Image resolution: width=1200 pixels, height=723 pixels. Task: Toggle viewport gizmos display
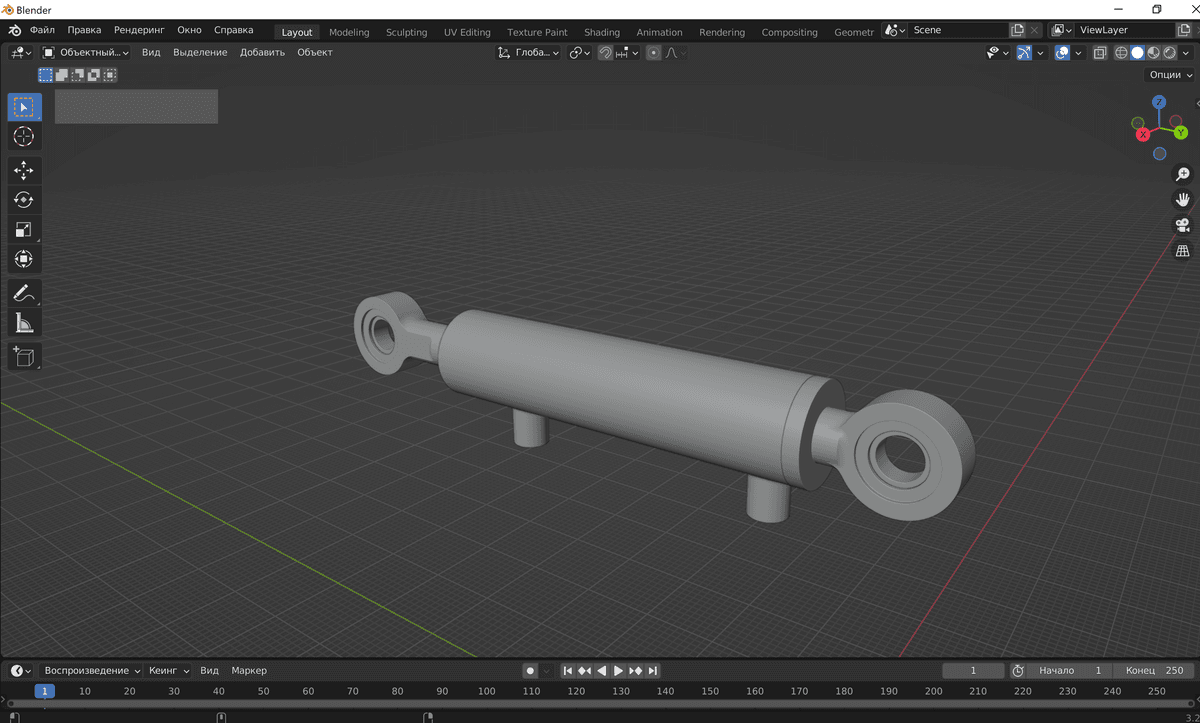click(x=1024, y=52)
